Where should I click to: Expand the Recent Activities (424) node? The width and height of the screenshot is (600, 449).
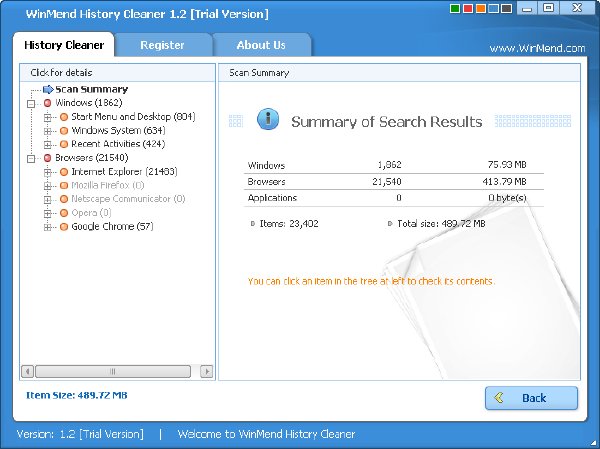click(47, 144)
